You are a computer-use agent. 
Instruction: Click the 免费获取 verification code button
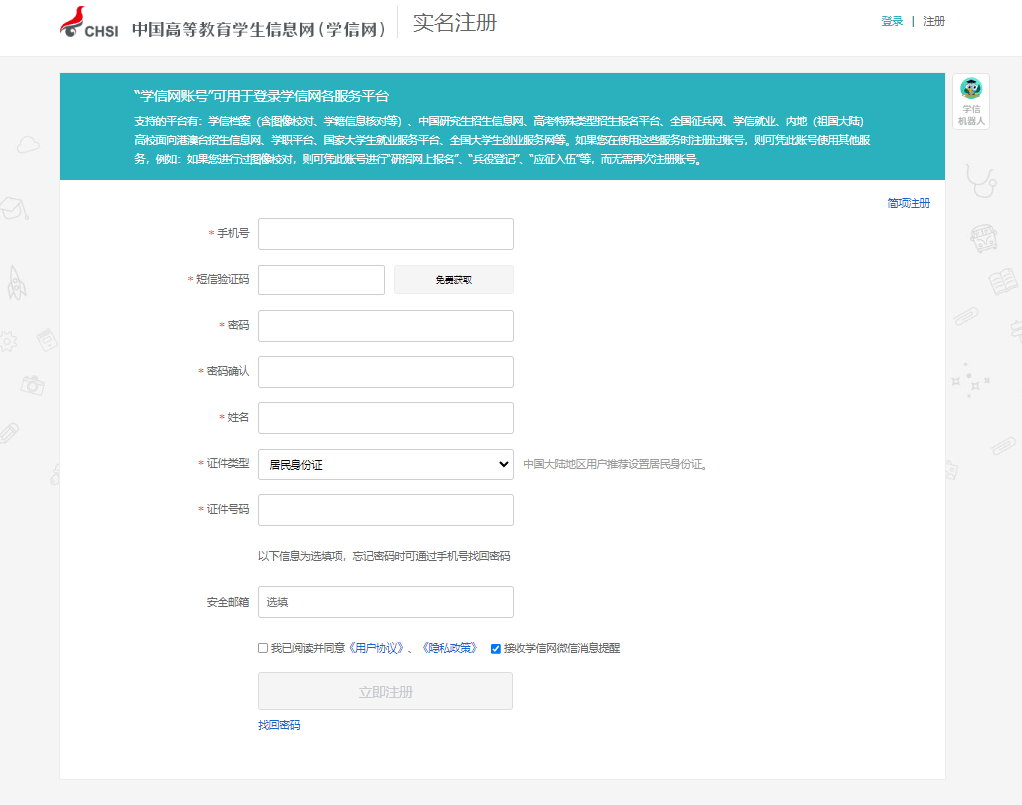pyautogui.click(x=453, y=279)
